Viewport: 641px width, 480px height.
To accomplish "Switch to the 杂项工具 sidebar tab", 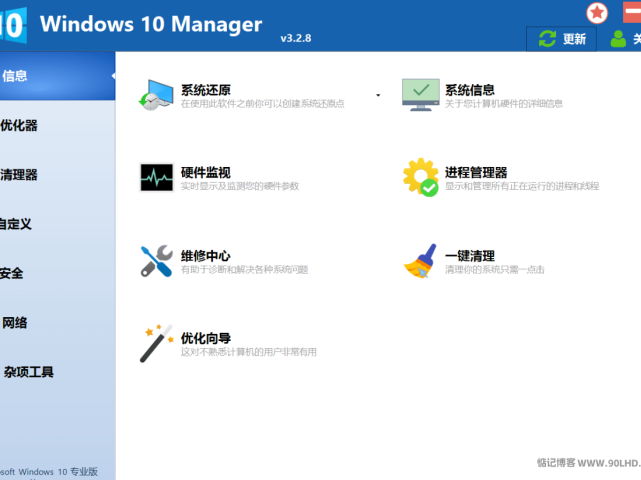I will tap(58, 372).
